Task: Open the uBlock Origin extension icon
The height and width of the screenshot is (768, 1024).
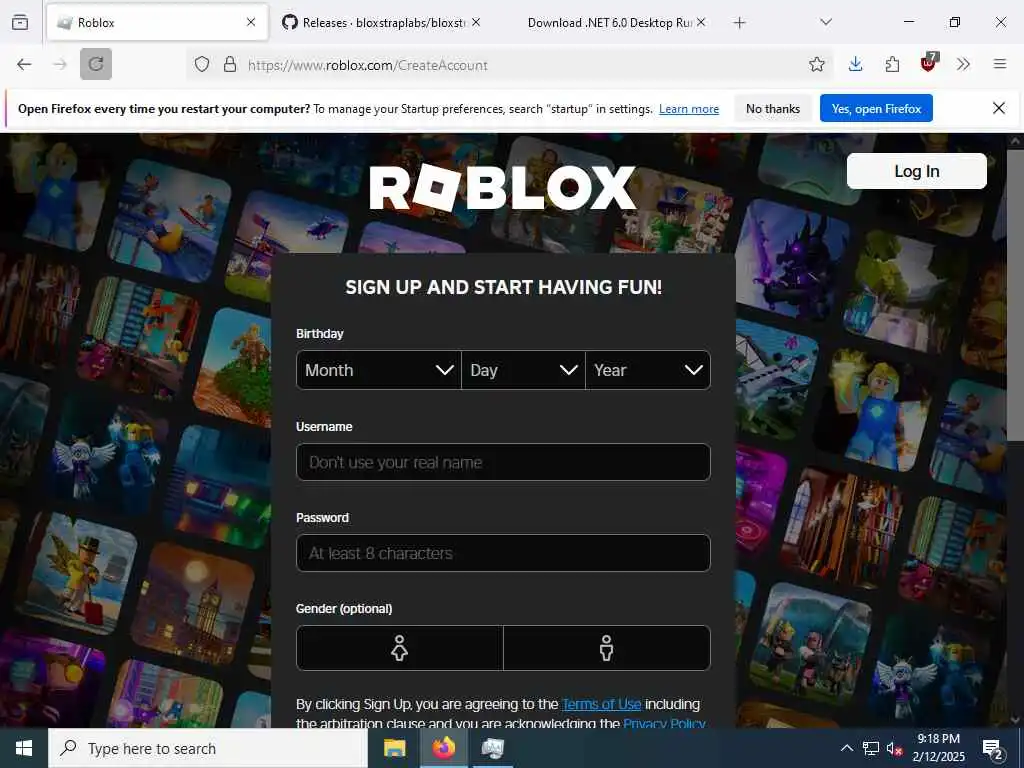Action: [x=929, y=63]
